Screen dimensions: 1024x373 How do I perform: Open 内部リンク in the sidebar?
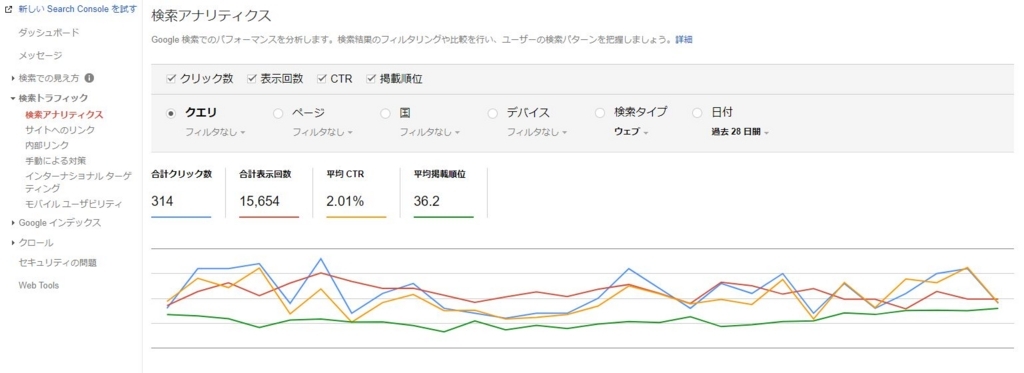[47, 145]
